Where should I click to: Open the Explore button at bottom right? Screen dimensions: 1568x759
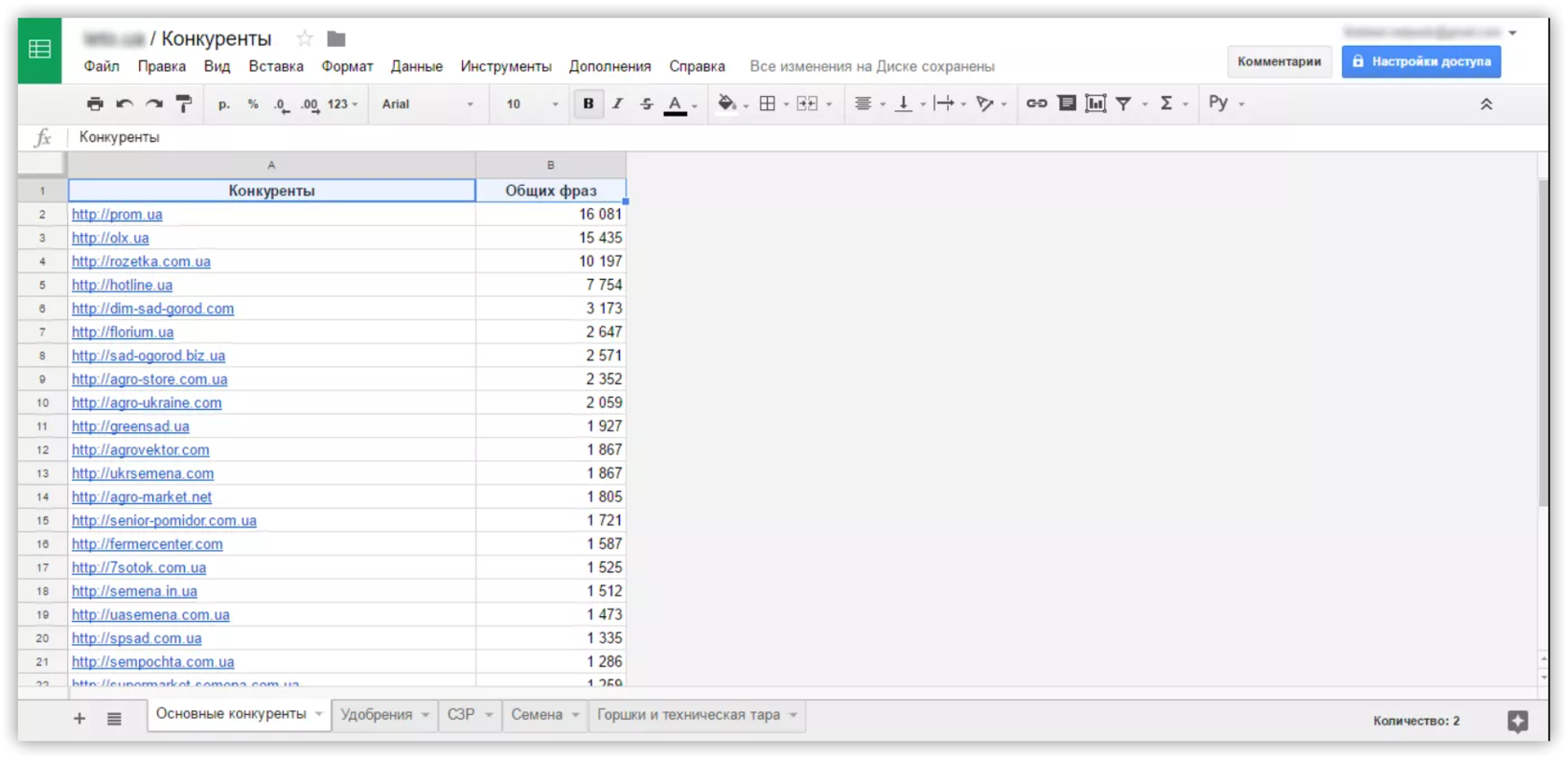(1518, 721)
